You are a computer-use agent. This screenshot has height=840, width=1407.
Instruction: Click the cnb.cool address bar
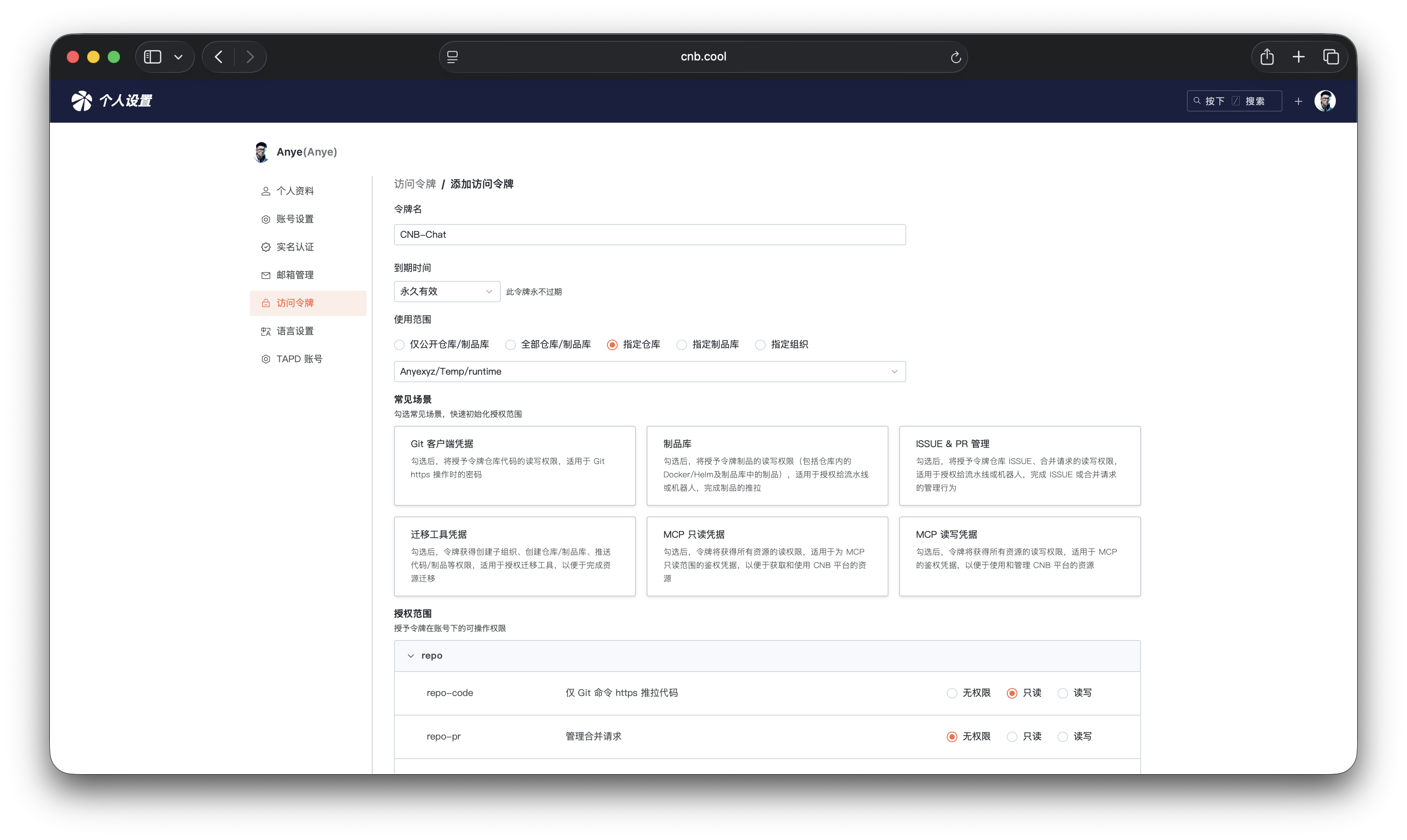(703, 56)
